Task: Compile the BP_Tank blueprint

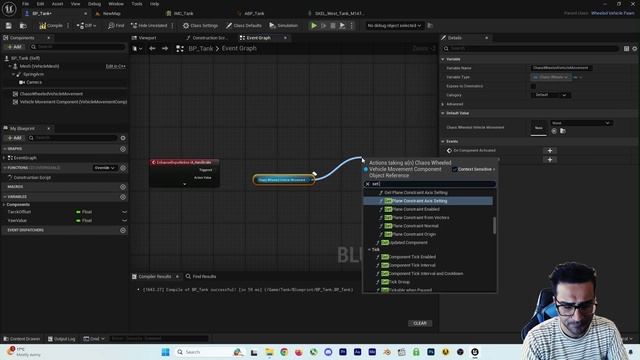Action: [51, 26]
